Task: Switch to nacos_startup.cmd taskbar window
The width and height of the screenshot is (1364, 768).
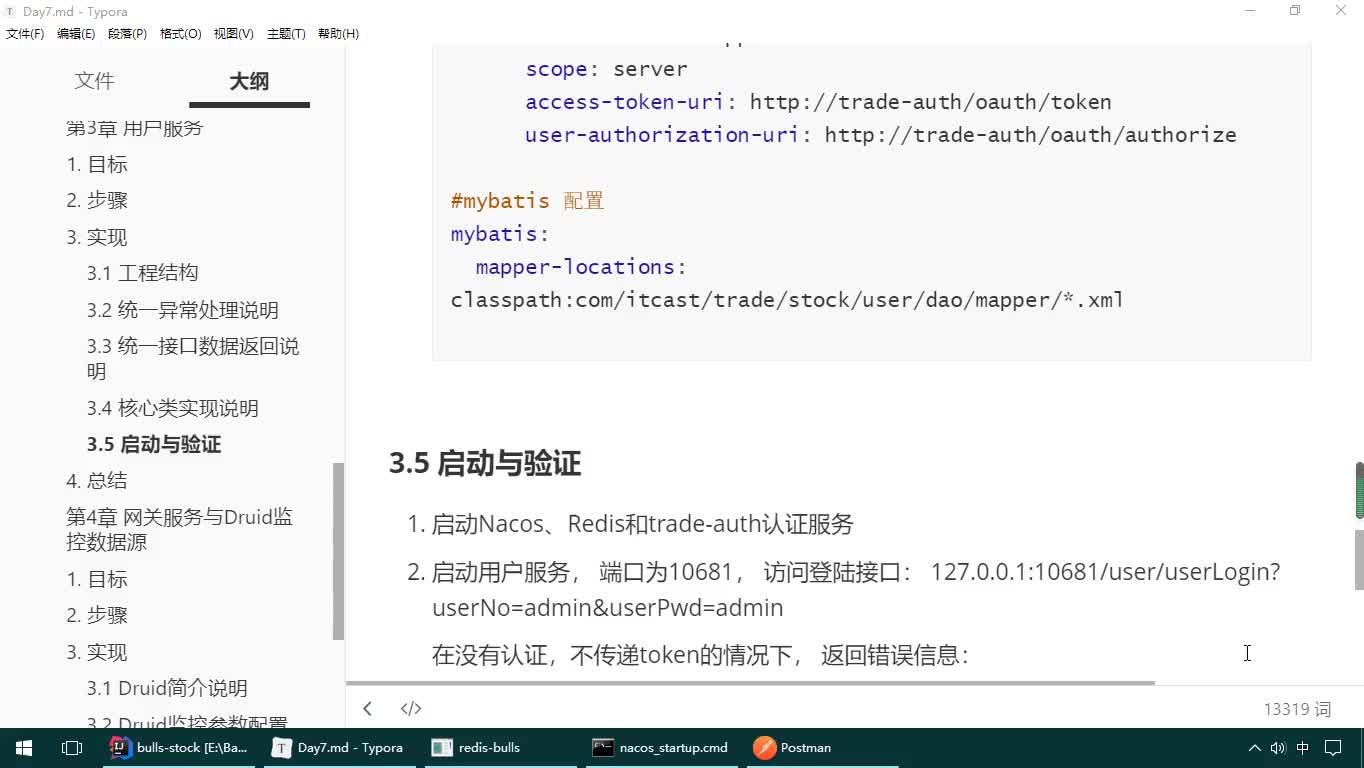Action: (660, 747)
